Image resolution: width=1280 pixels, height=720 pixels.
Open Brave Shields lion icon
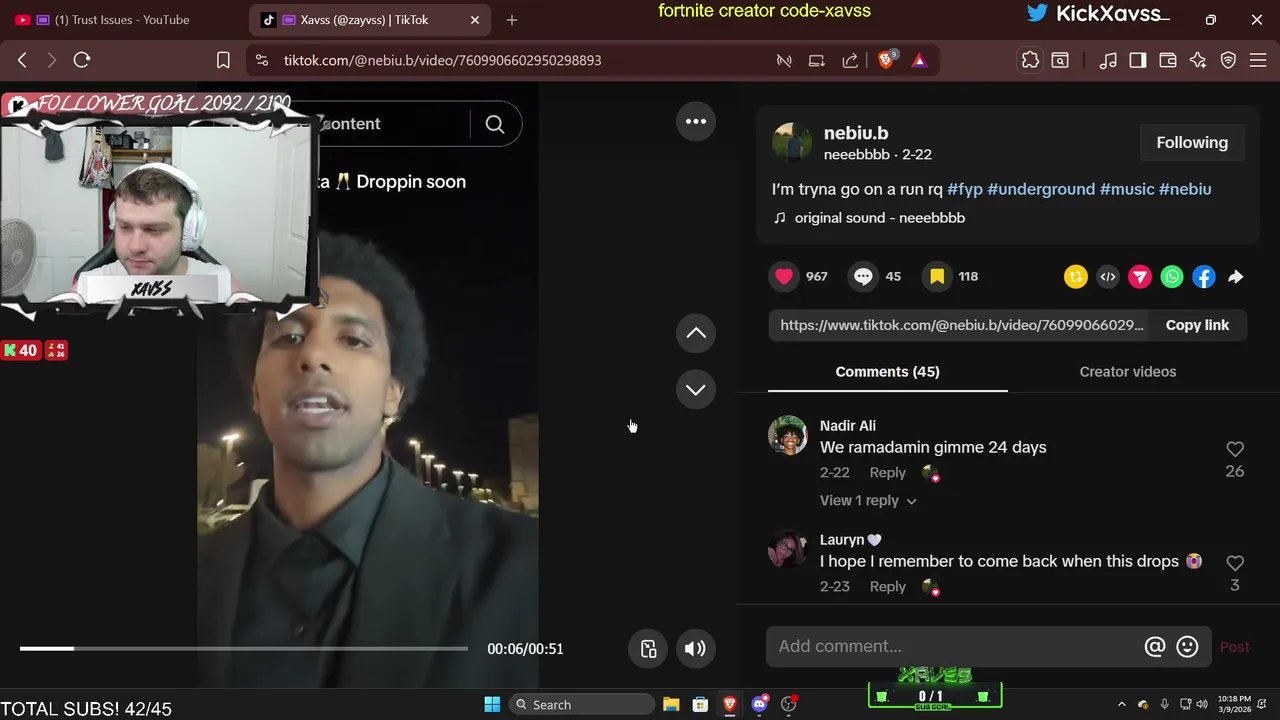(x=886, y=60)
